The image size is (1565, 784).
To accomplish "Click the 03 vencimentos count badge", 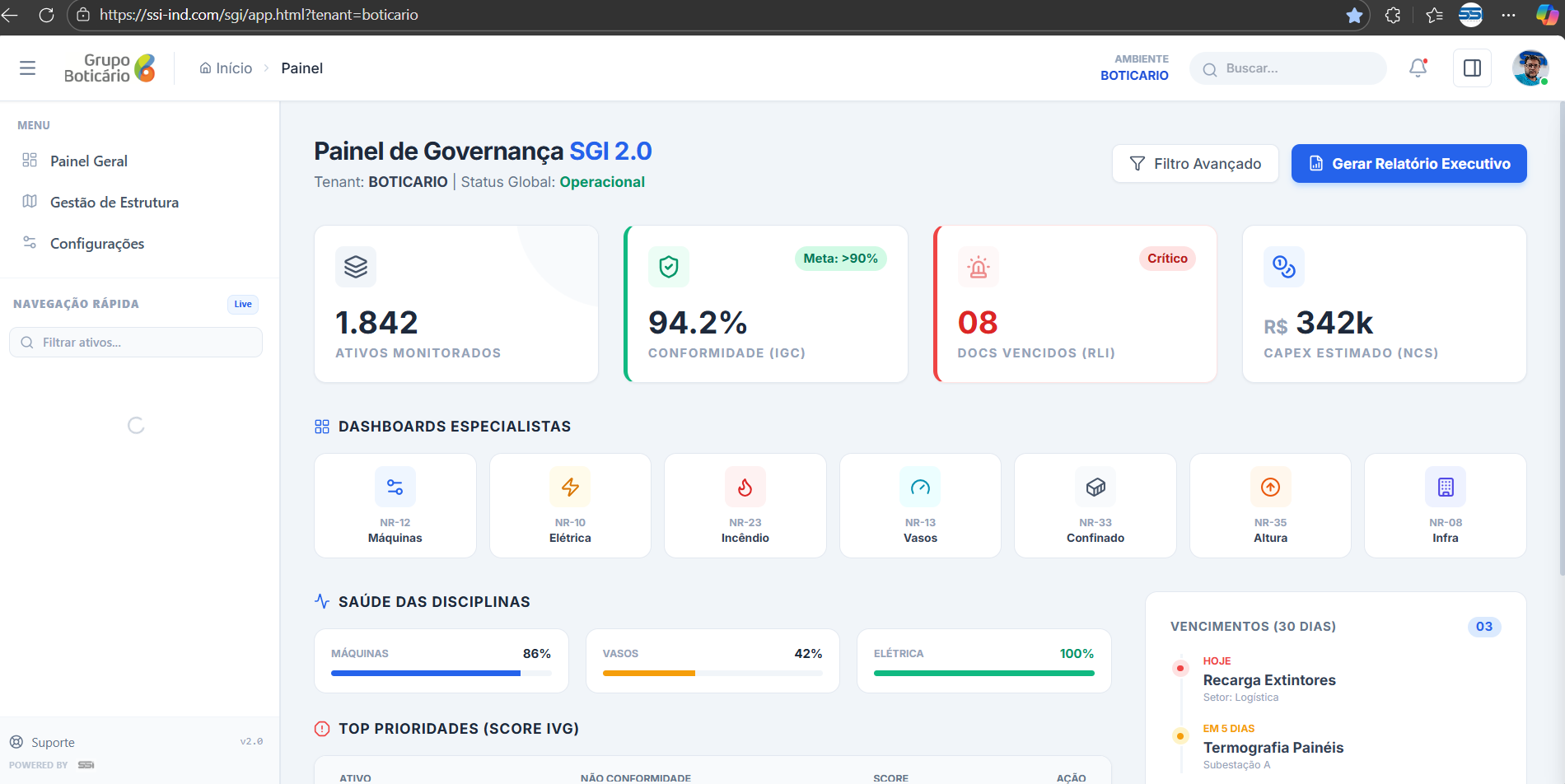I will [1484, 627].
